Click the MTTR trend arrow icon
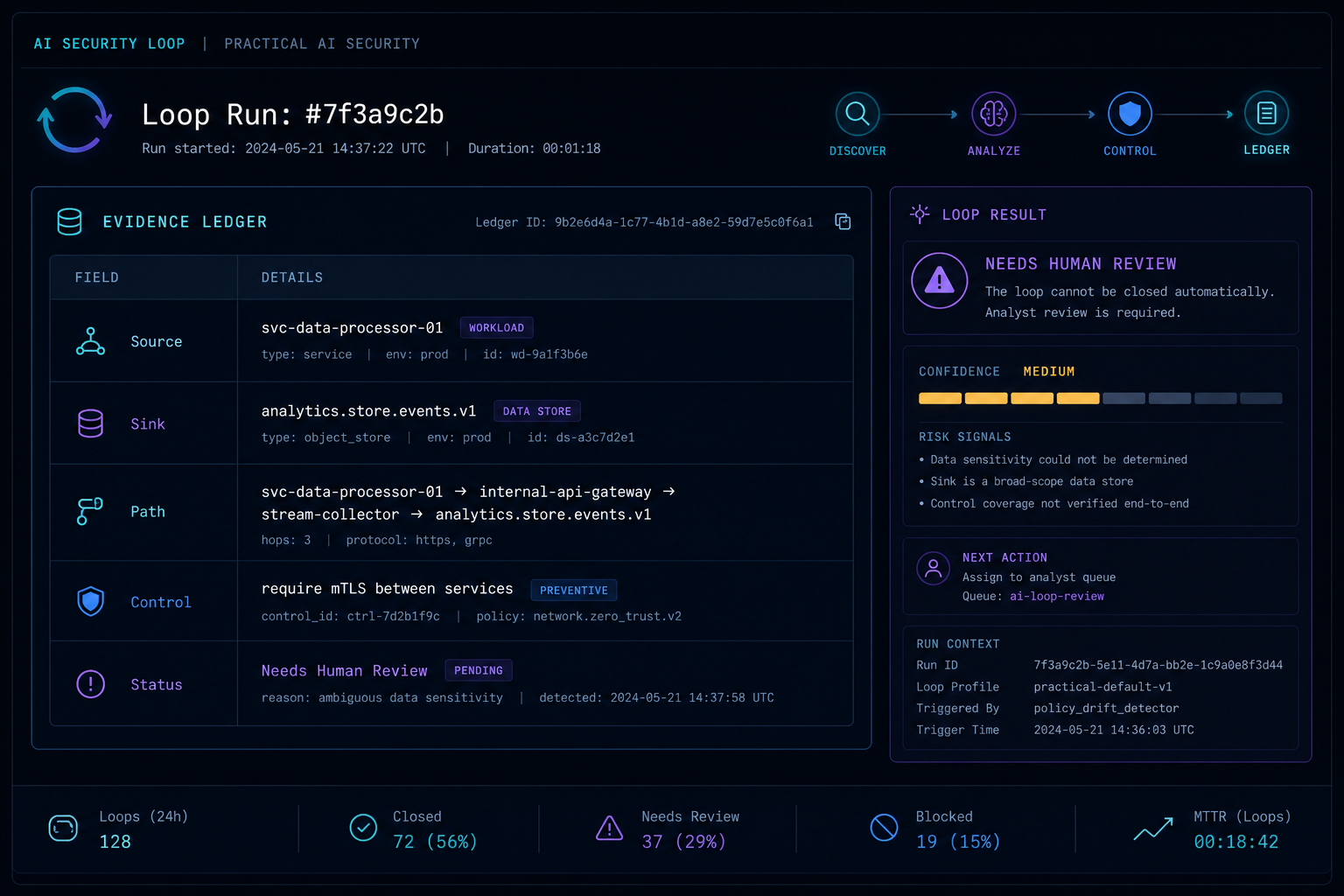 1153,829
